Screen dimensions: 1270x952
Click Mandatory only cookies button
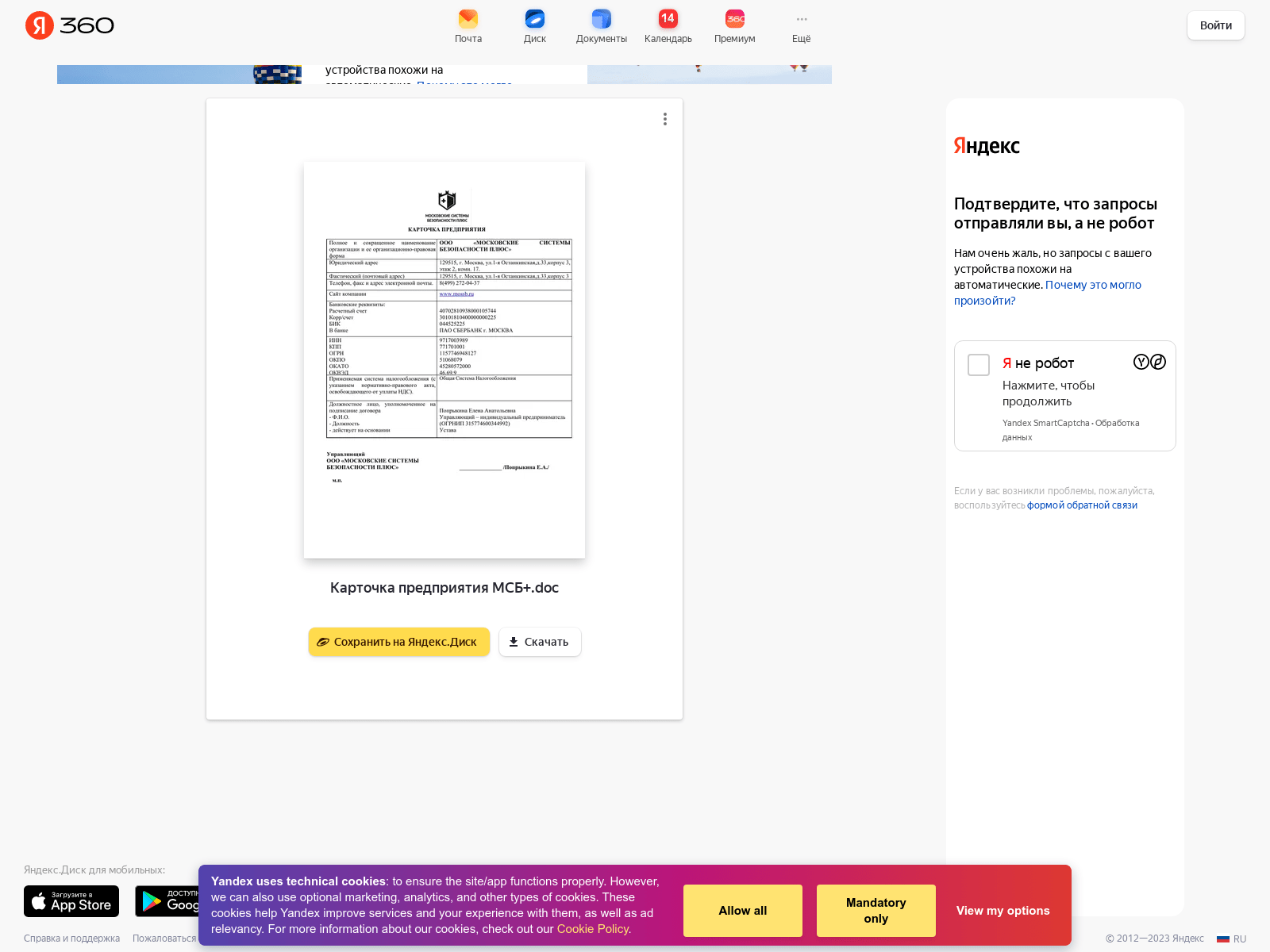(876, 911)
